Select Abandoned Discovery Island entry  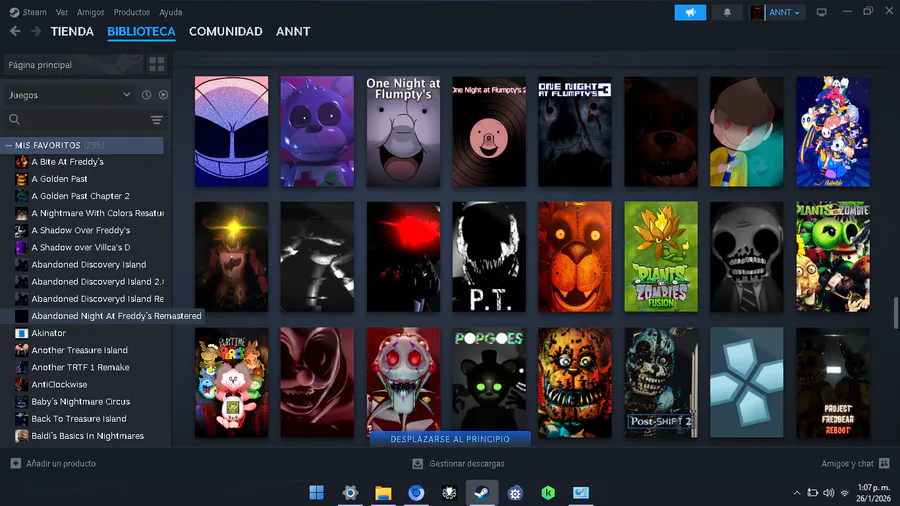[88, 264]
